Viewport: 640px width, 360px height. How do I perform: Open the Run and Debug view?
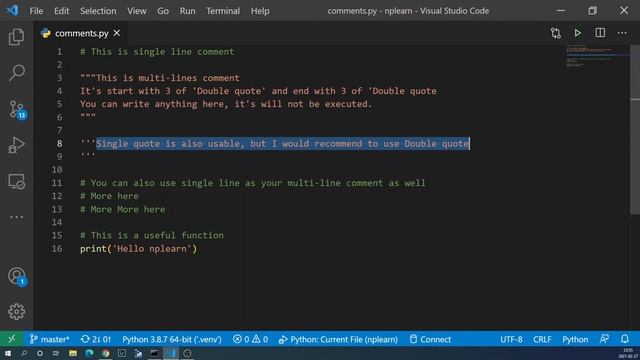tap(16, 145)
